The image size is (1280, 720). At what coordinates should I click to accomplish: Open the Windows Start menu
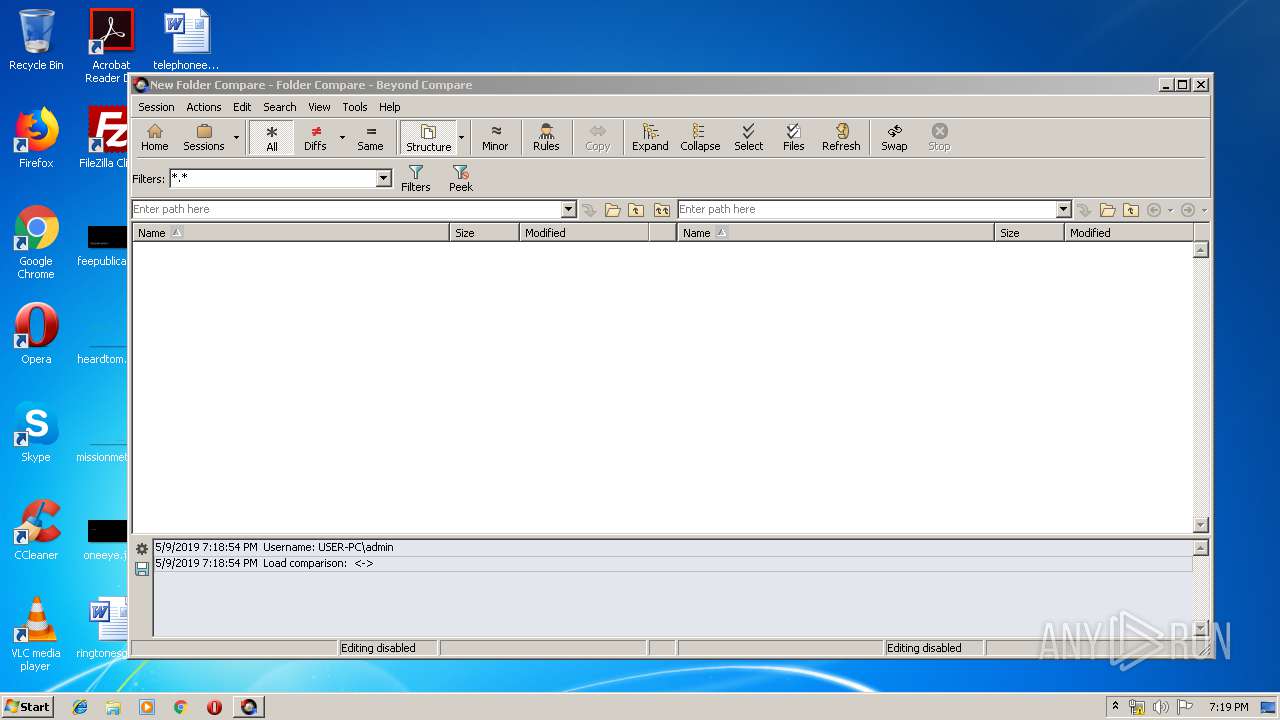pyautogui.click(x=27, y=706)
